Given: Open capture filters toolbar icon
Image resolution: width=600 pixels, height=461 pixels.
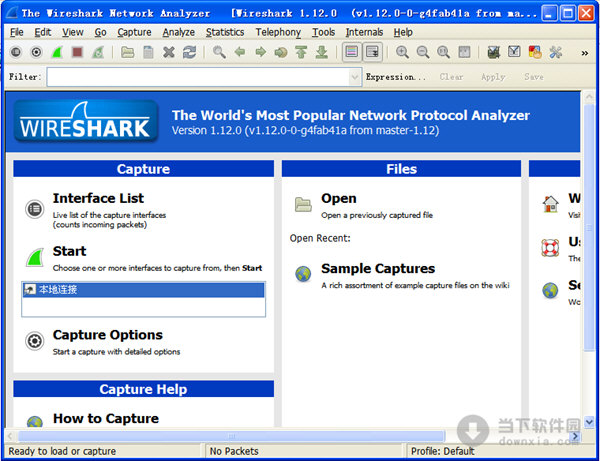Looking at the screenshot, I should [493, 52].
